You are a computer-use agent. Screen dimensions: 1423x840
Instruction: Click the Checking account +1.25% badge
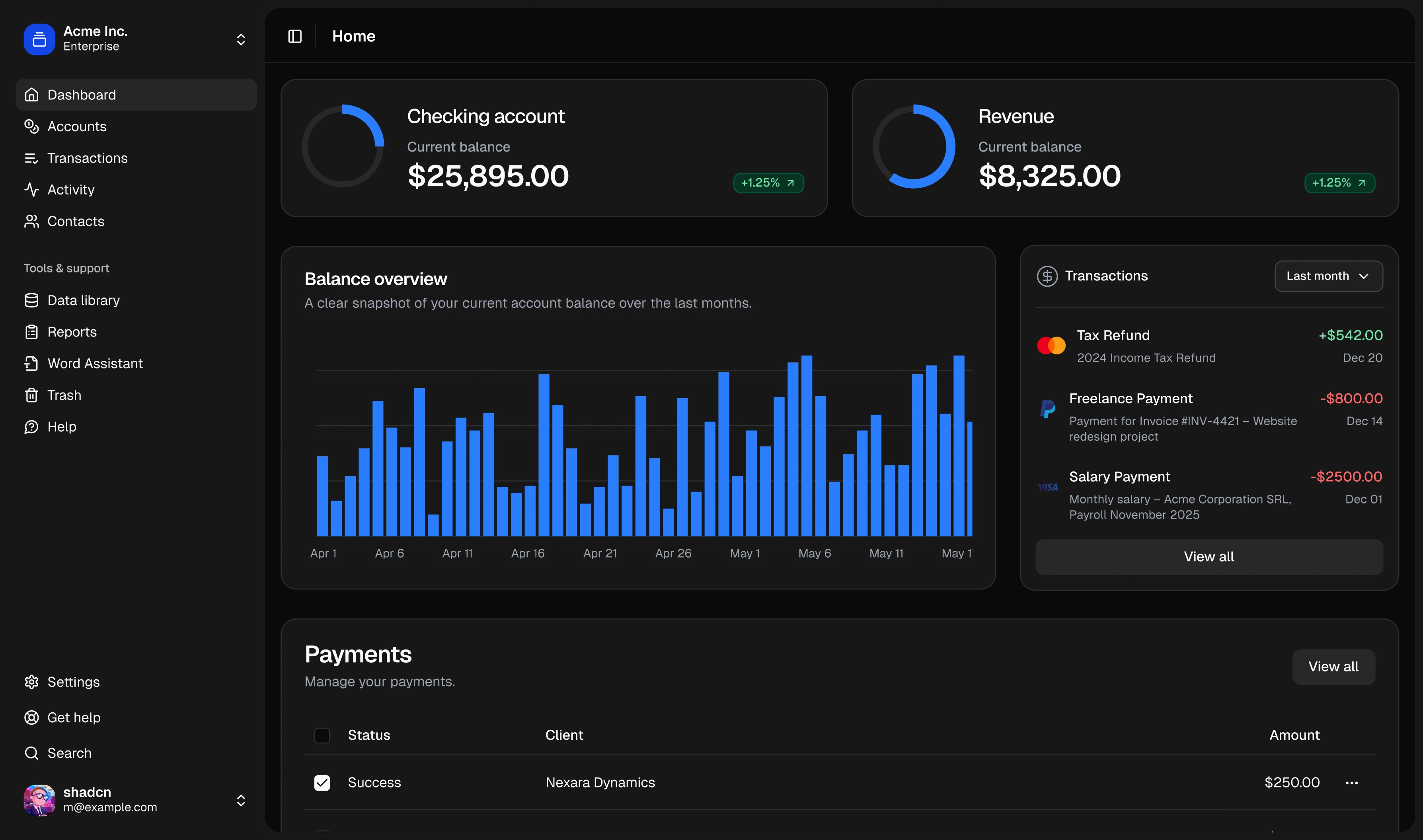(768, 183)
